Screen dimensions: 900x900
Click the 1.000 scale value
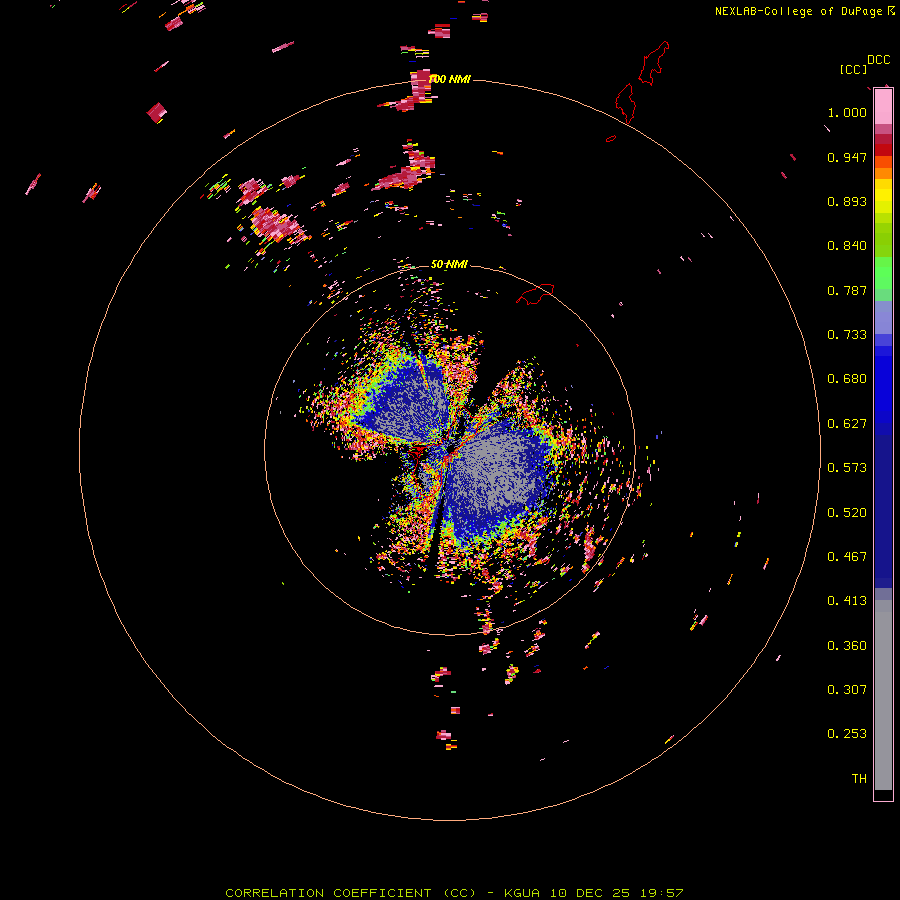click(847, 112)
